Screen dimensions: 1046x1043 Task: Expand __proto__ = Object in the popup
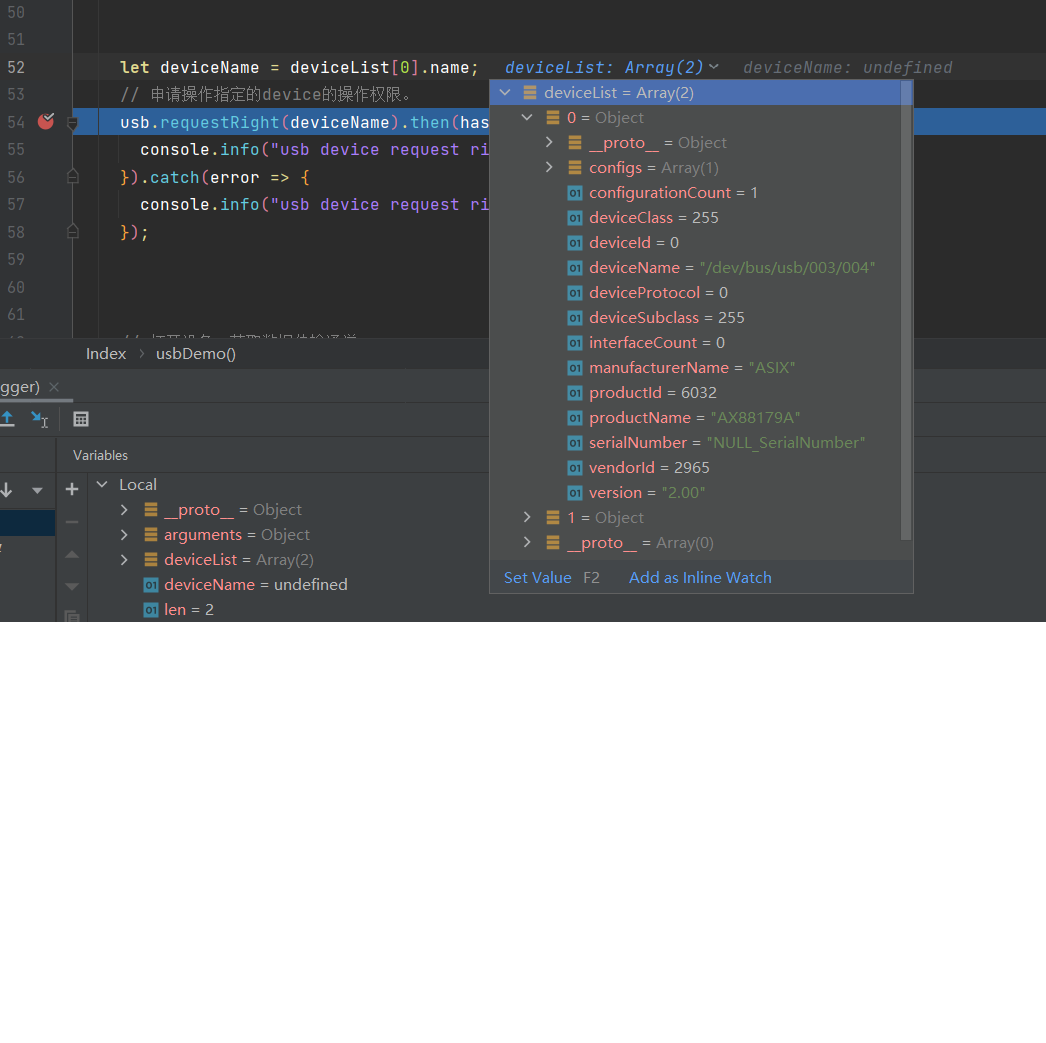(x=549, y=142)
